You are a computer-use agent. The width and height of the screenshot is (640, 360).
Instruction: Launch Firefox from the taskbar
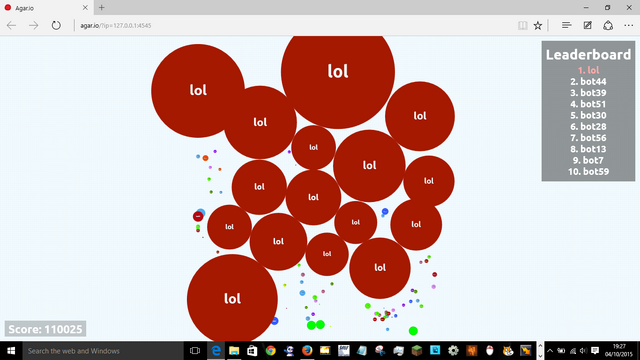pyautogui.click(x=307, y=351)
